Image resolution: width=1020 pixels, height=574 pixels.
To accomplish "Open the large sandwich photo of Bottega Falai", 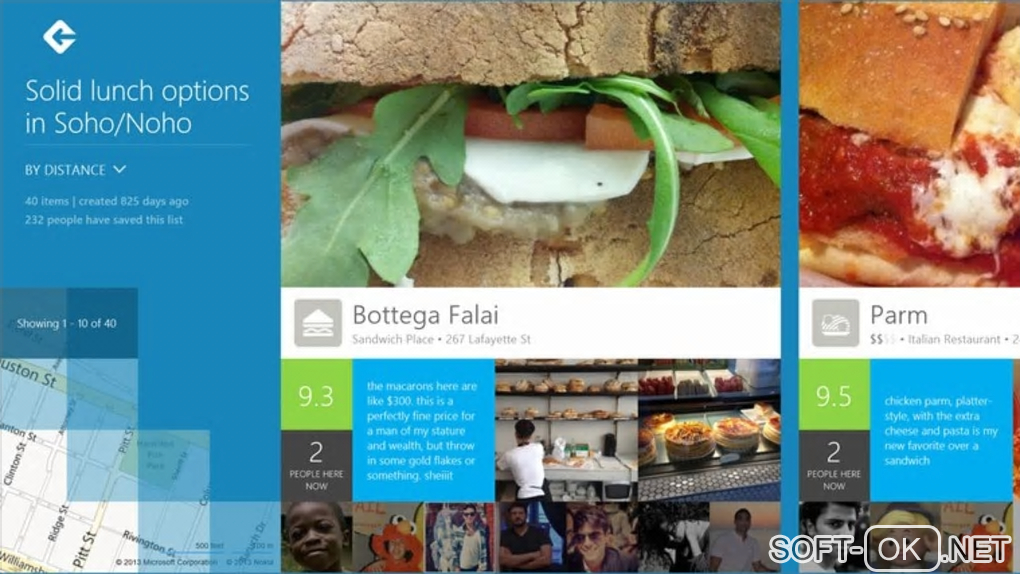I will tap(531, 143).
